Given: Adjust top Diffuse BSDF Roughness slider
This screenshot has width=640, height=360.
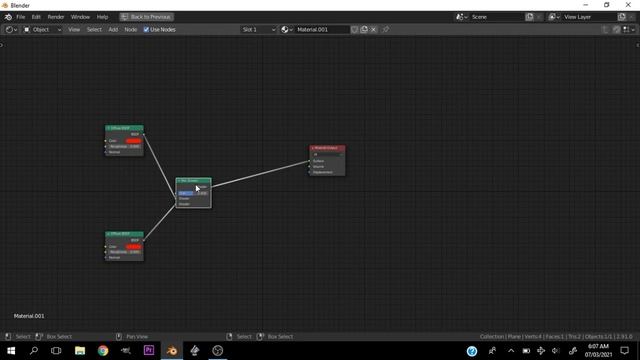Looking at the screenshot, I should pyautogui.click(x=124, y=147).
